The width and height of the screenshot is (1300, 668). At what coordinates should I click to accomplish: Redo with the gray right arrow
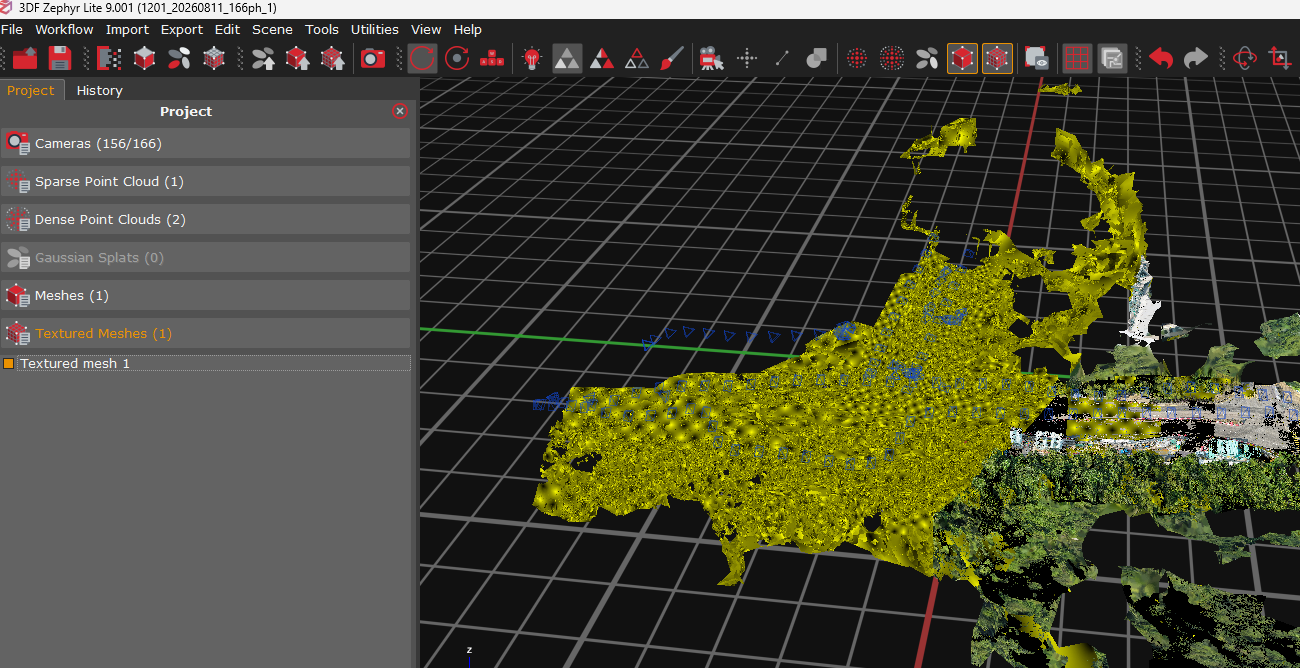(1196, 58)
